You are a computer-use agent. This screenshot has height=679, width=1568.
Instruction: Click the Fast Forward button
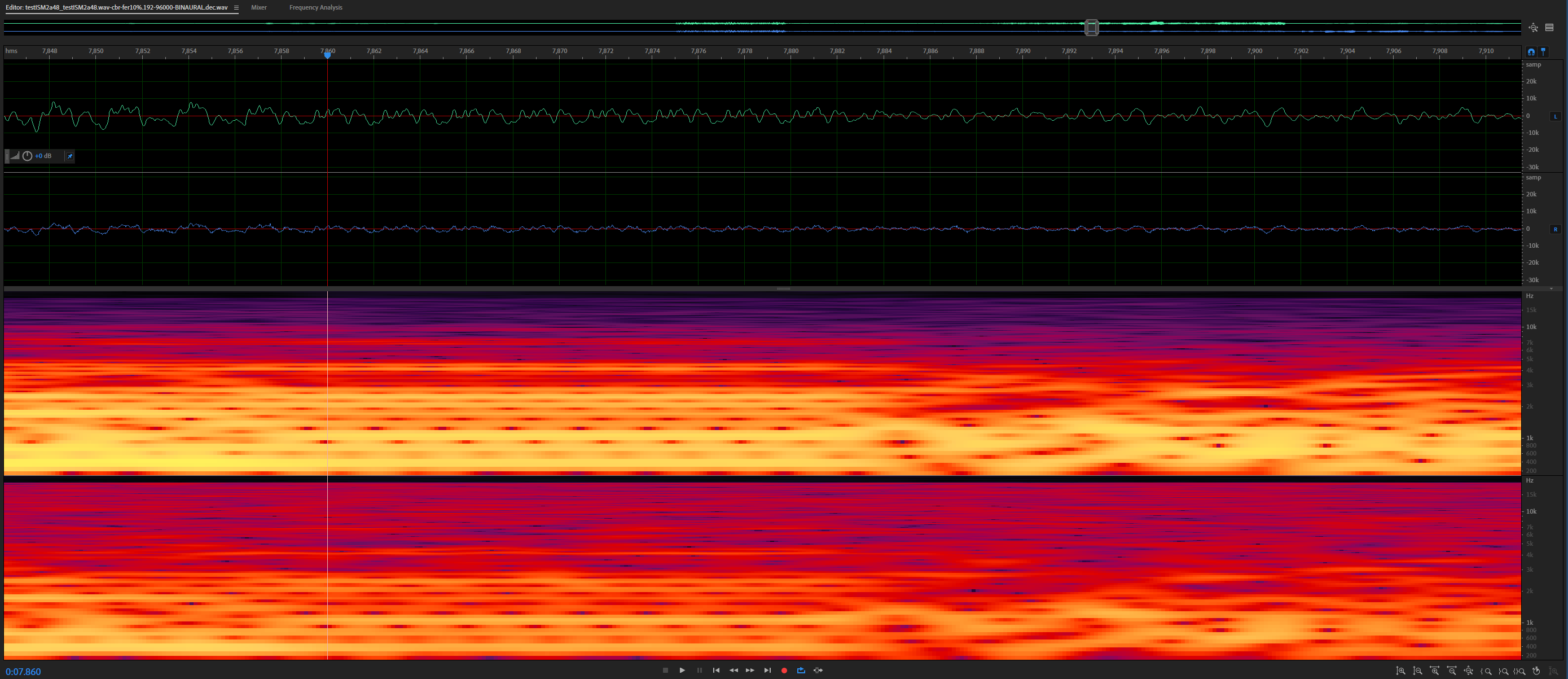point(750,671)
